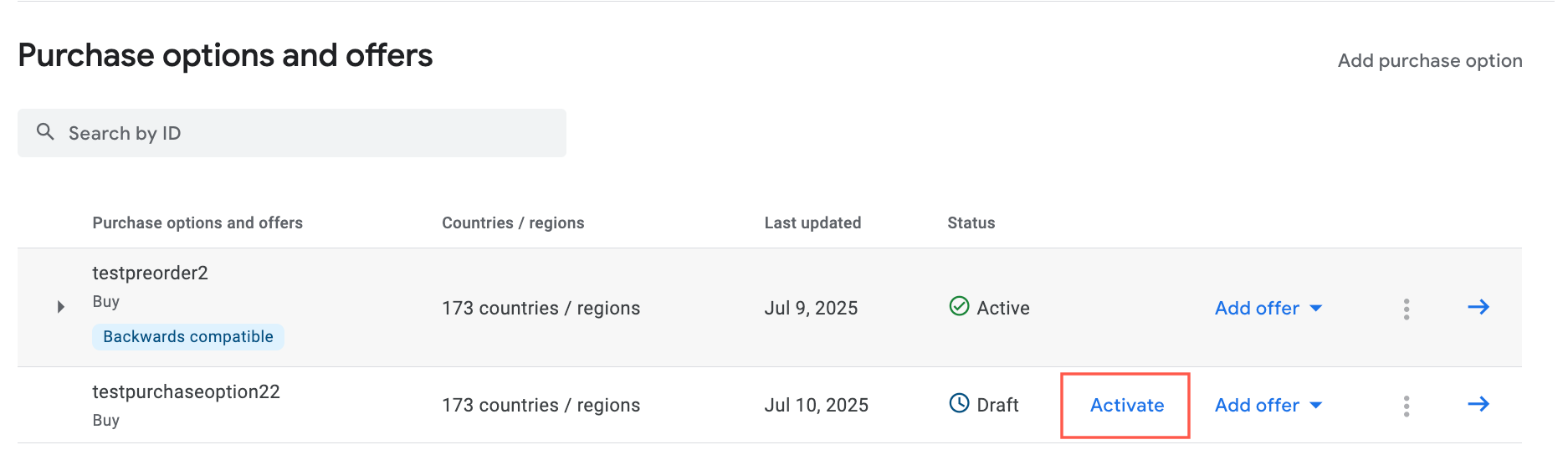Viewport: 1568px width, 450px height.
Task: Open Add offer dropdown for testpreorder2
Action: 1268,308
